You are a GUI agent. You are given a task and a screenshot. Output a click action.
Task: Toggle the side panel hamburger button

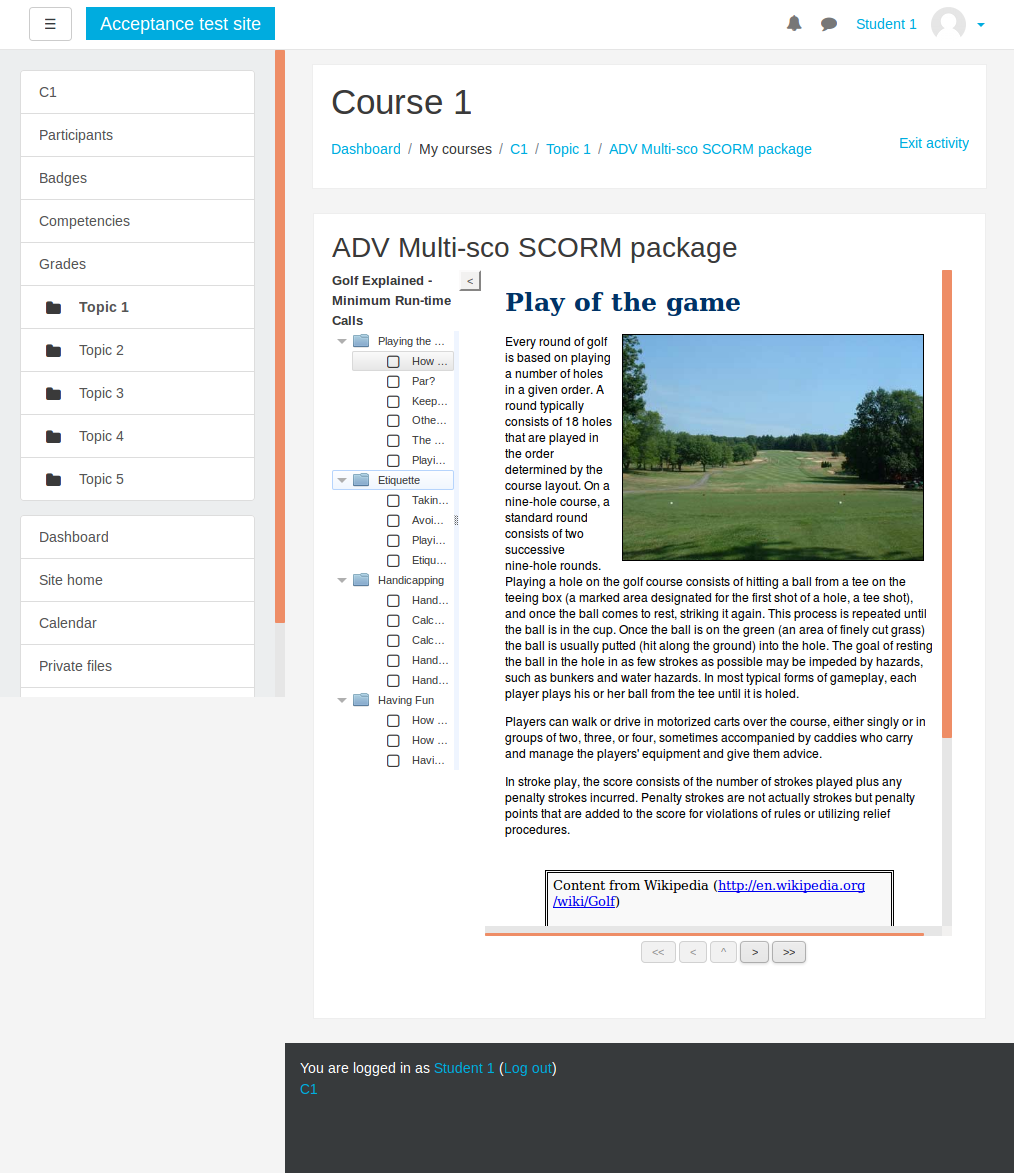coord(50,24)
